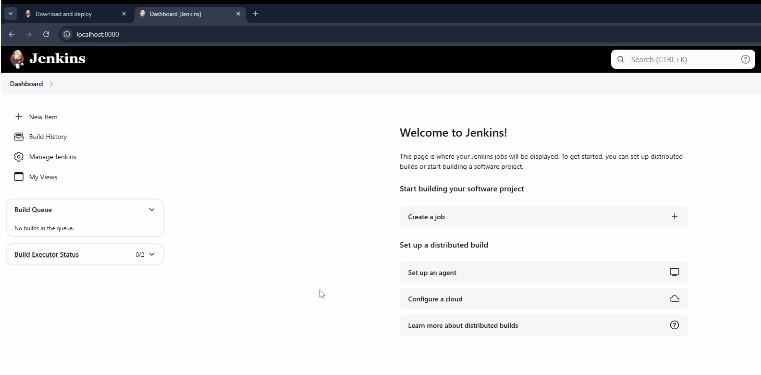
Task: Go forward in browser history
Action: [29, 34]
